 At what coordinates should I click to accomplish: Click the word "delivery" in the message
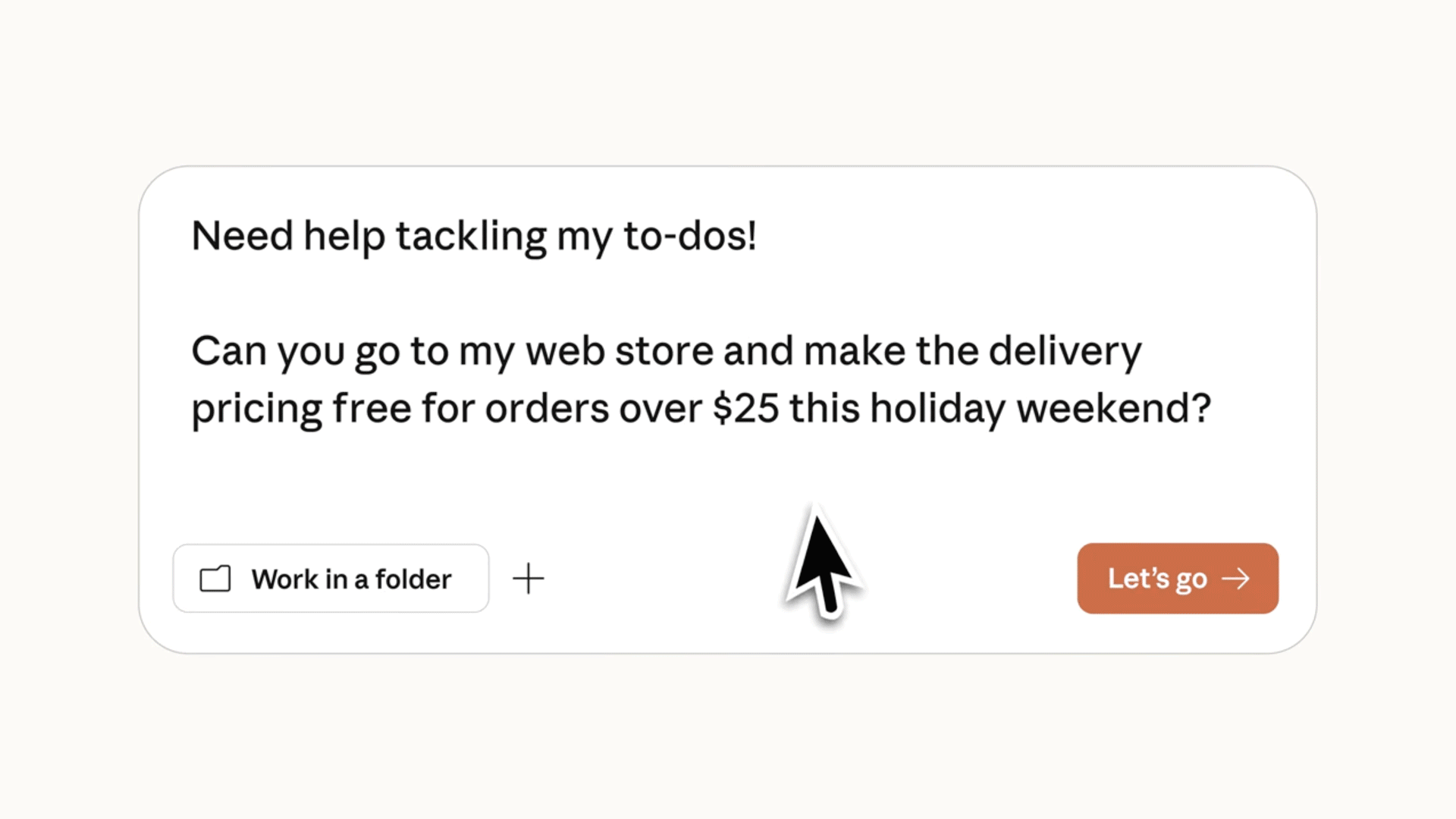(x=1065, y=351)
